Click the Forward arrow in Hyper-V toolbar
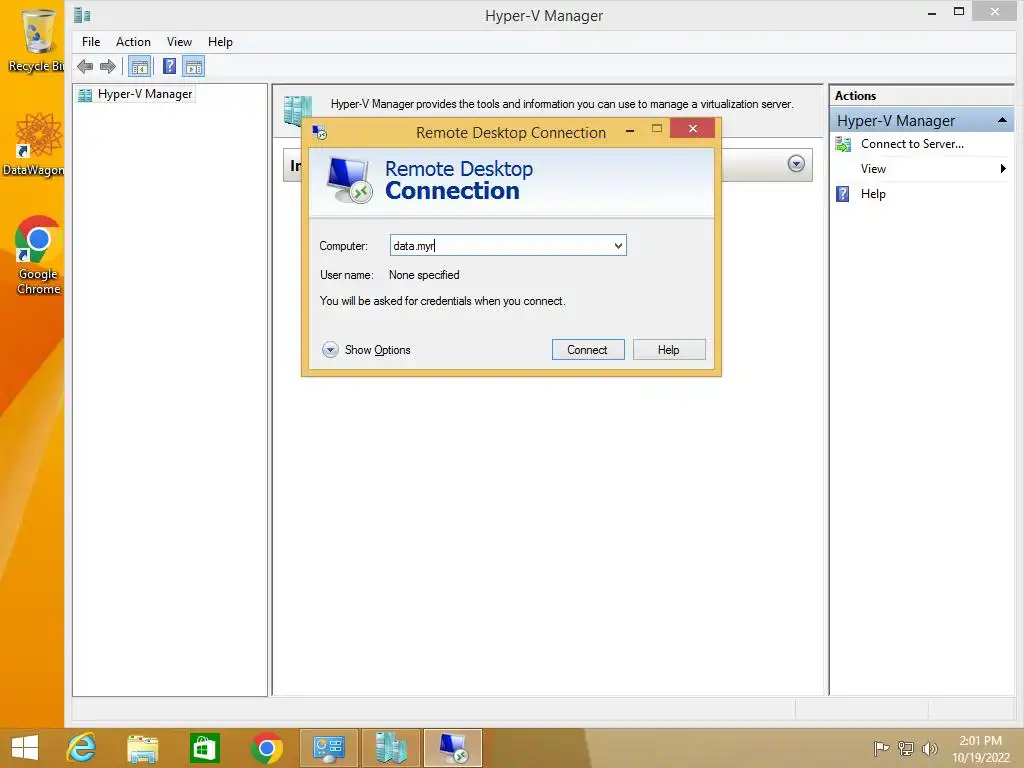 tap(108, 66)
